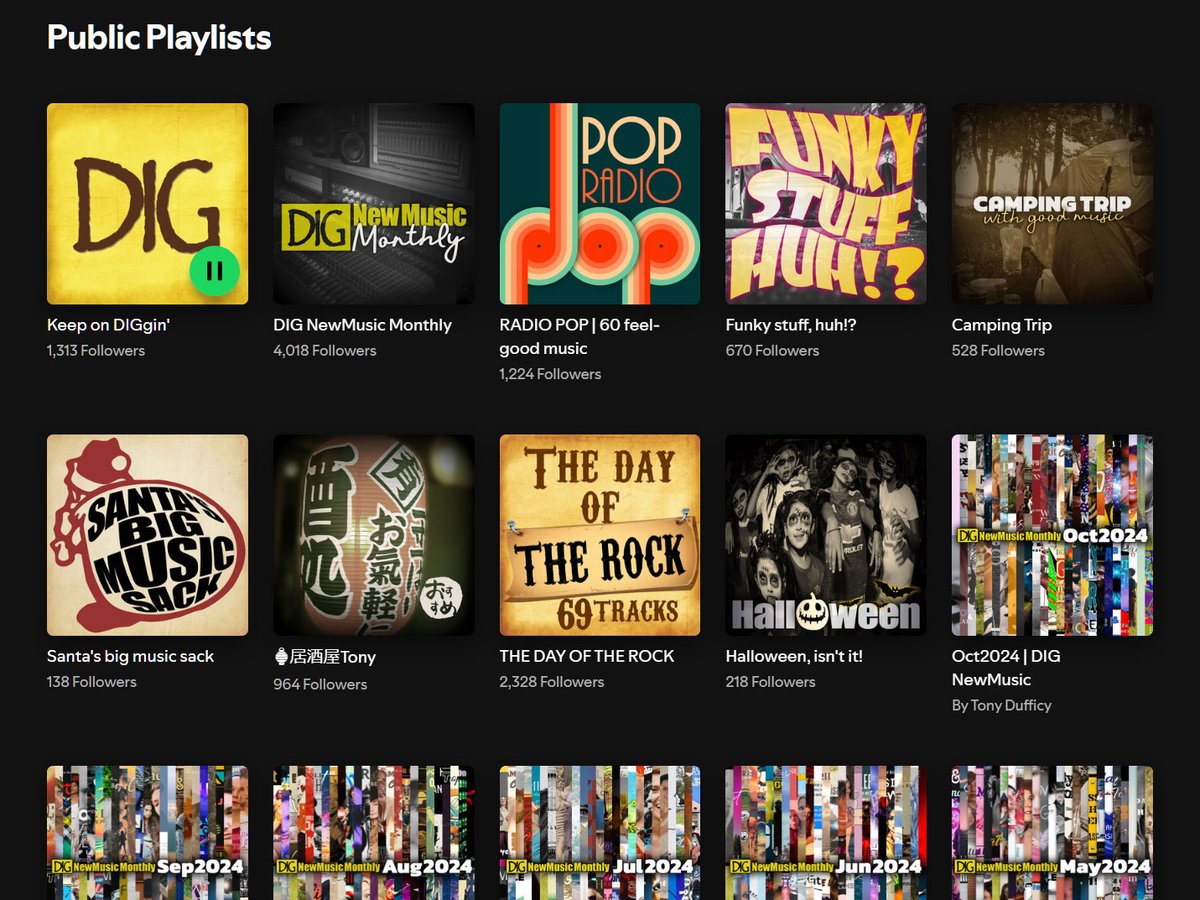The height and width of the screenshot is (900, 1200).
Task: Click the 670 Followers text
Action: pyautogui.click(x=772, y=351)
